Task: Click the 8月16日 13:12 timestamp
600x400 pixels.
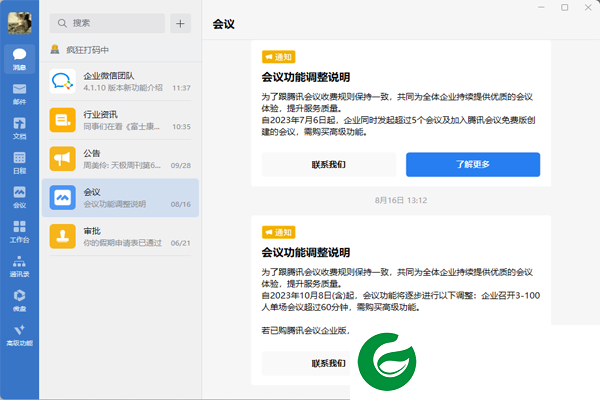Action: pyautogui.click(x=401, y=201)
